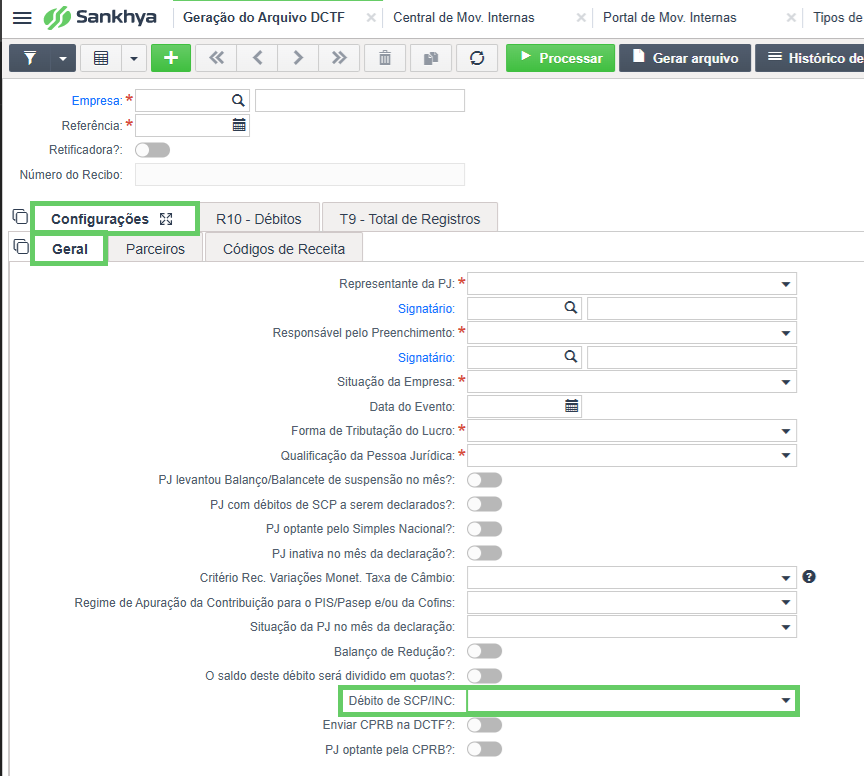
Task: Go to first record arrow
Action: 217,58
